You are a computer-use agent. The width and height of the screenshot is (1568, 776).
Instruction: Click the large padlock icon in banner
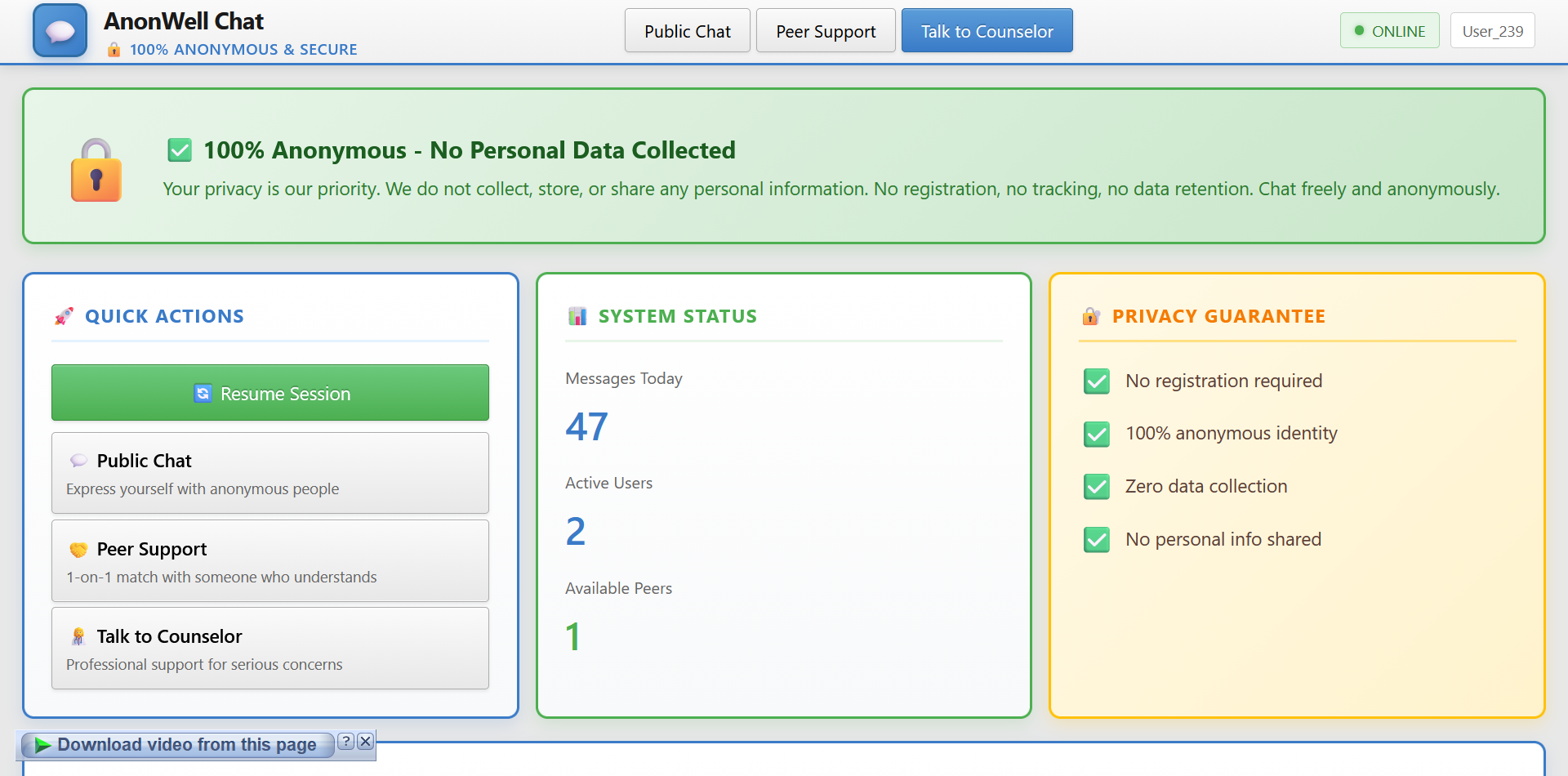click(x=96, y=171)
